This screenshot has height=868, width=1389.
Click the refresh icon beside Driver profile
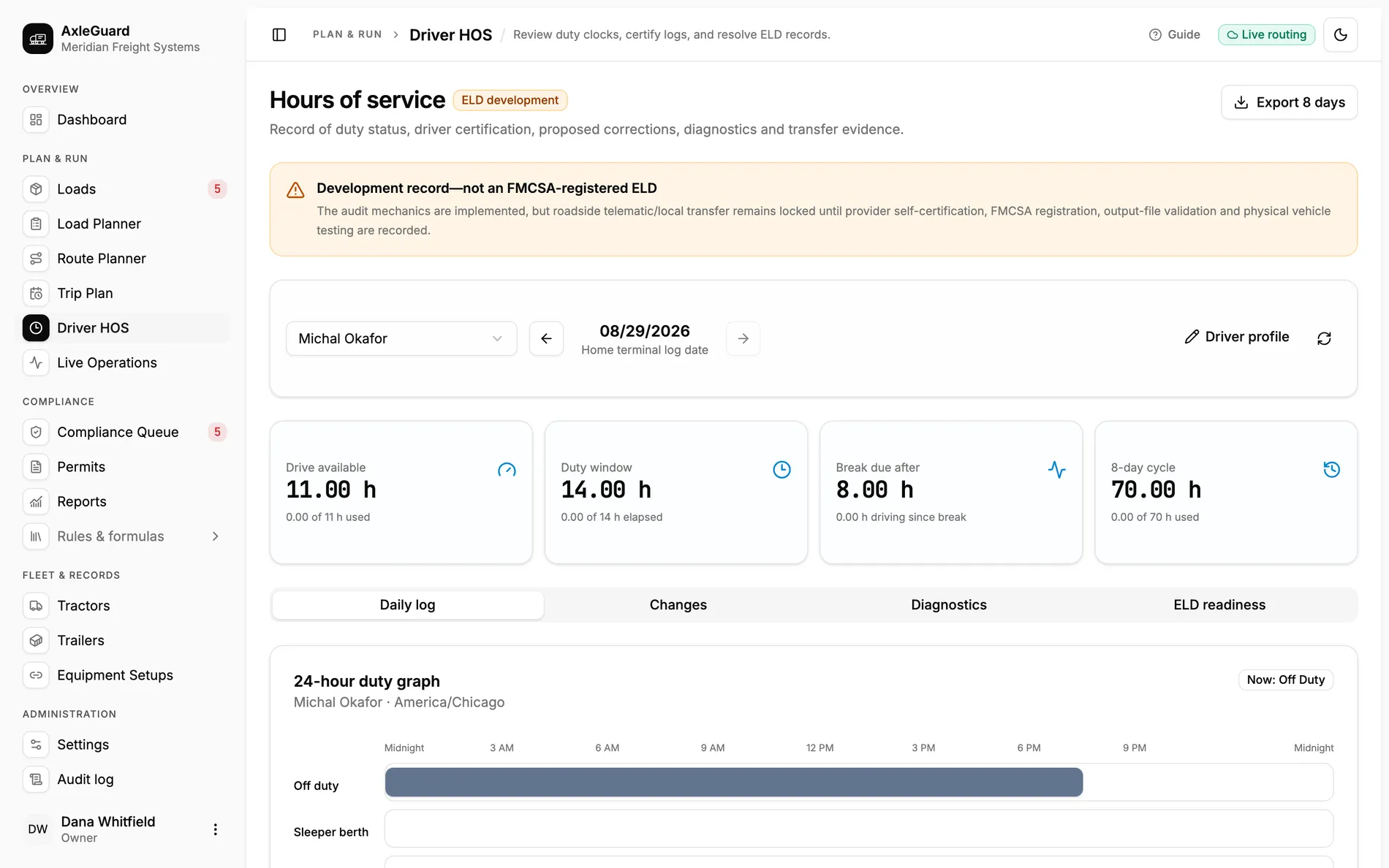(1324, 338)
